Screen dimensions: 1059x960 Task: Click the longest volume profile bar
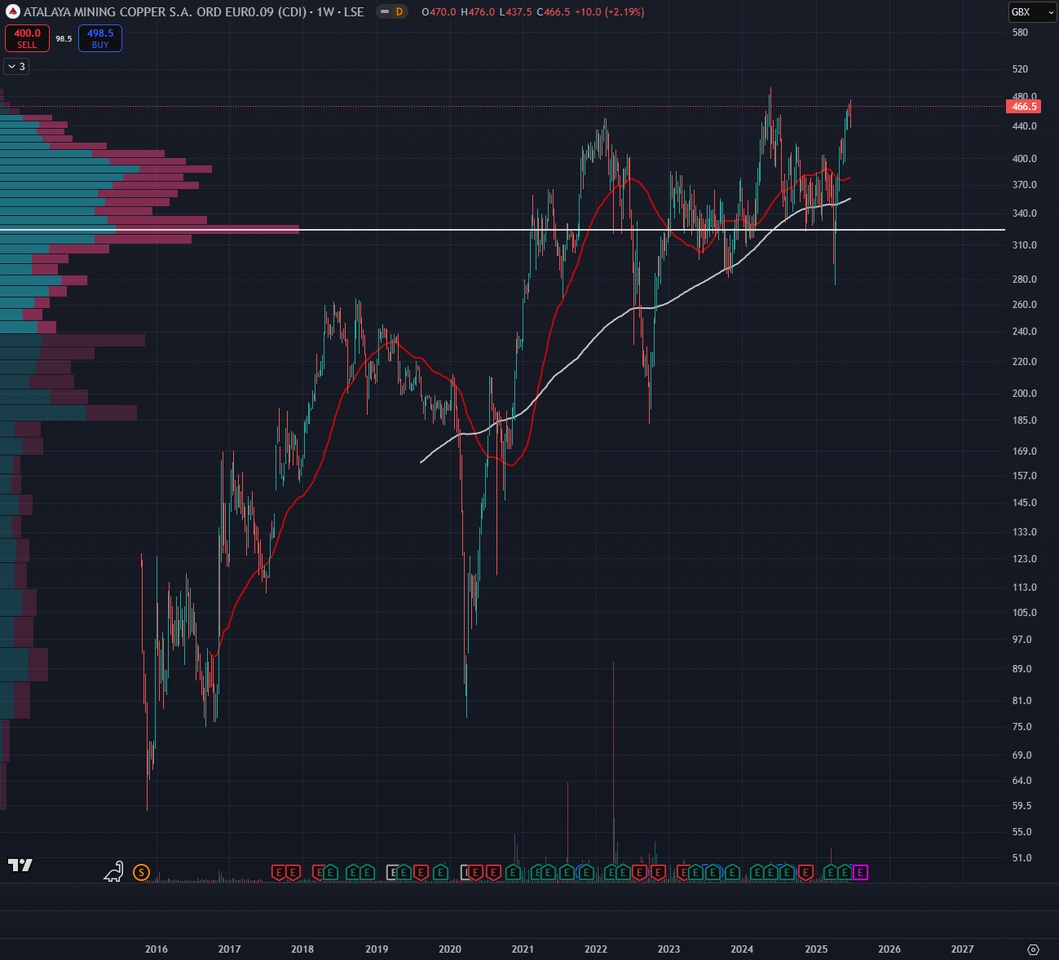pyautogui.click(x=149, y=229)
